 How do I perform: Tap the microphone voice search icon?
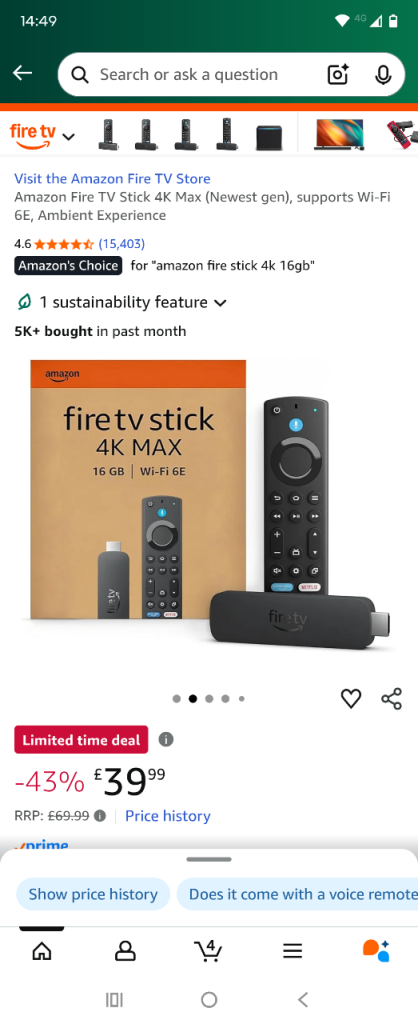click(383, 74)
